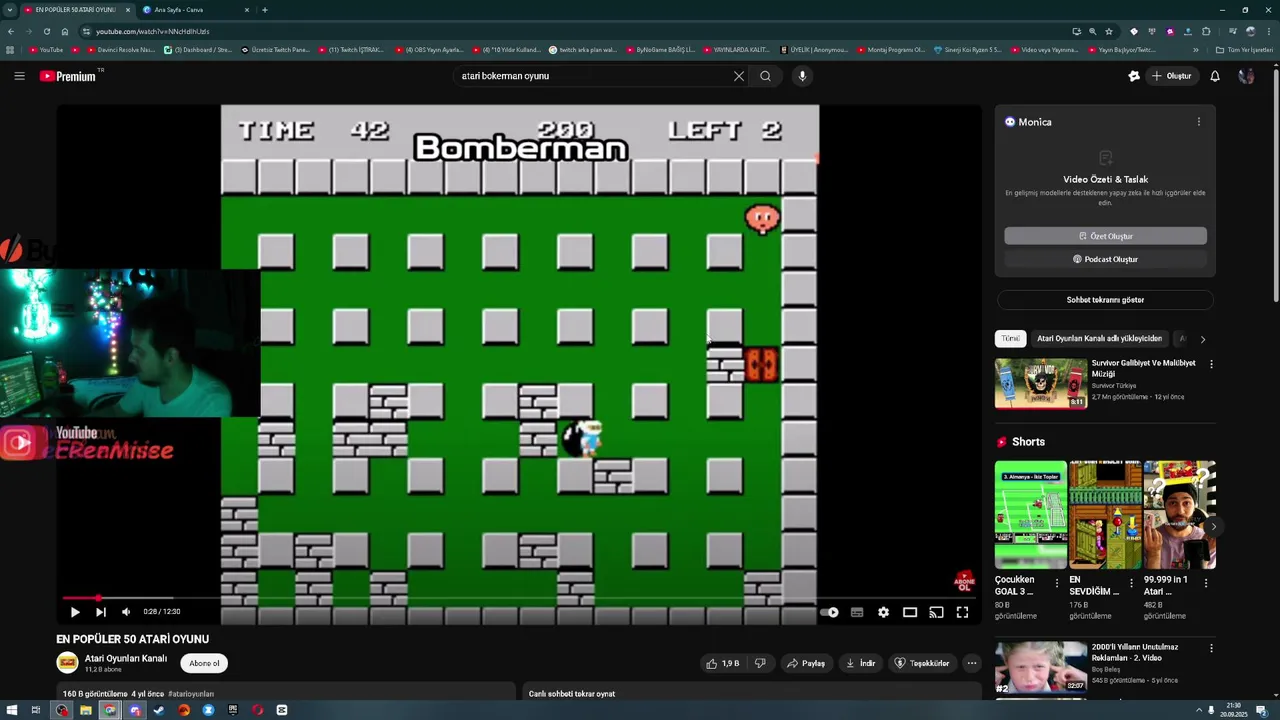This screenshot has height=720, width=1280.
Task: Open the account avatar menu
Action: pos(1246,76)
